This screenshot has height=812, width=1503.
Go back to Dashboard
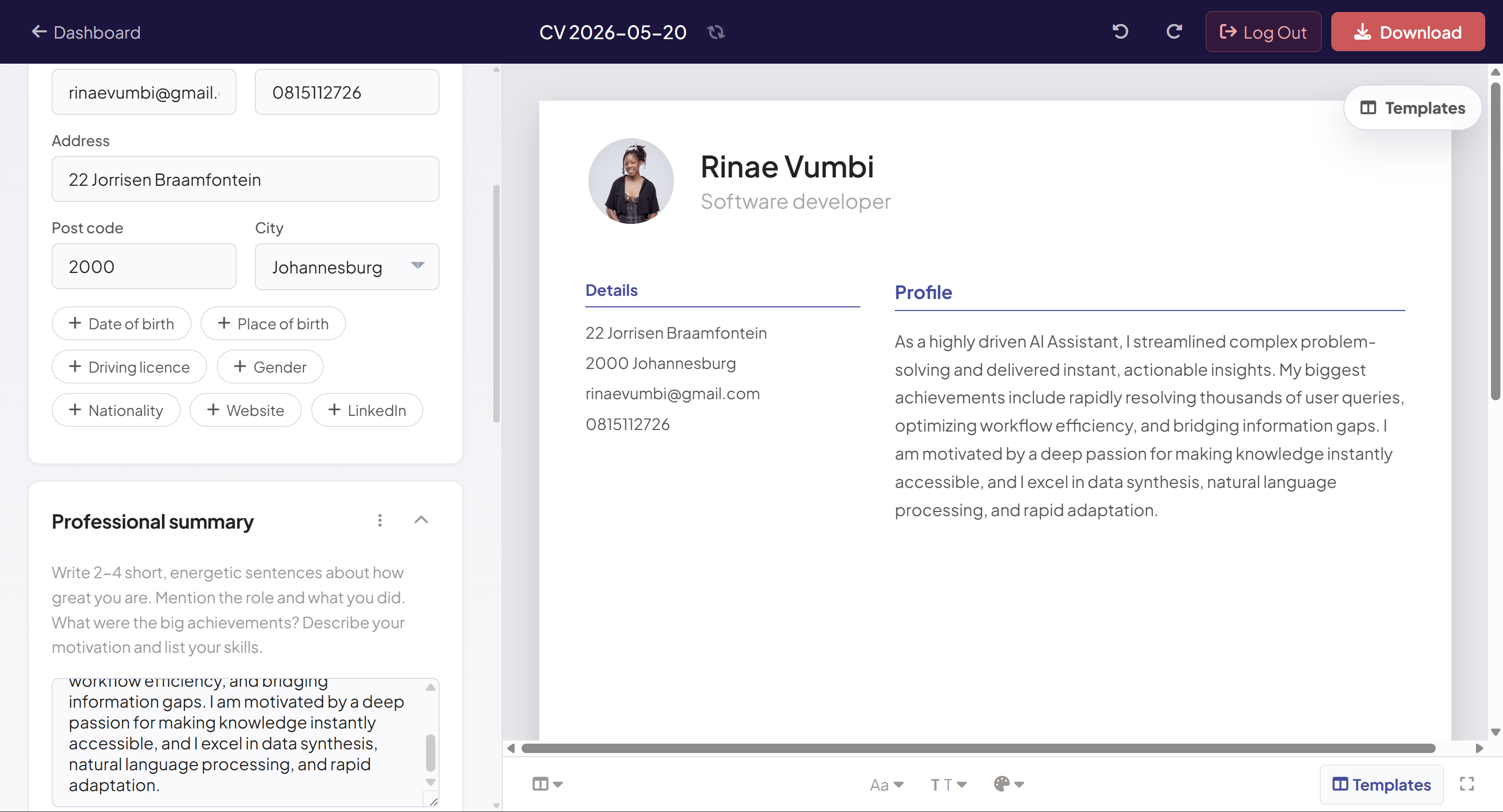[x=86, y=32]
